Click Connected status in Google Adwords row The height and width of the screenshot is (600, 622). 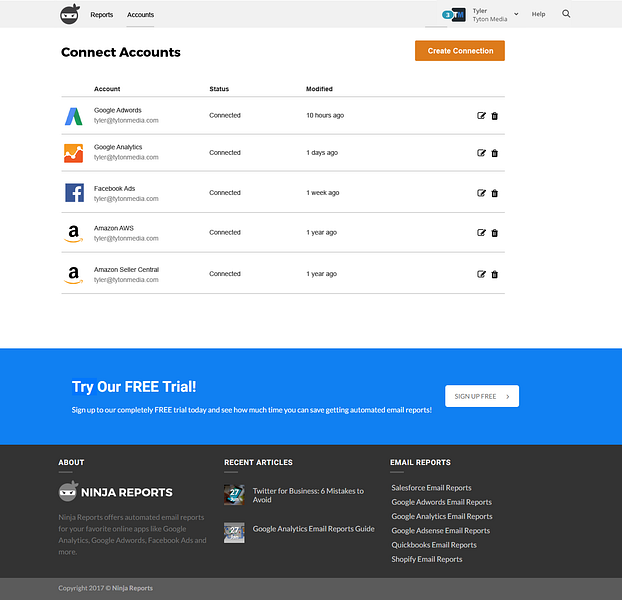(225, 115)
